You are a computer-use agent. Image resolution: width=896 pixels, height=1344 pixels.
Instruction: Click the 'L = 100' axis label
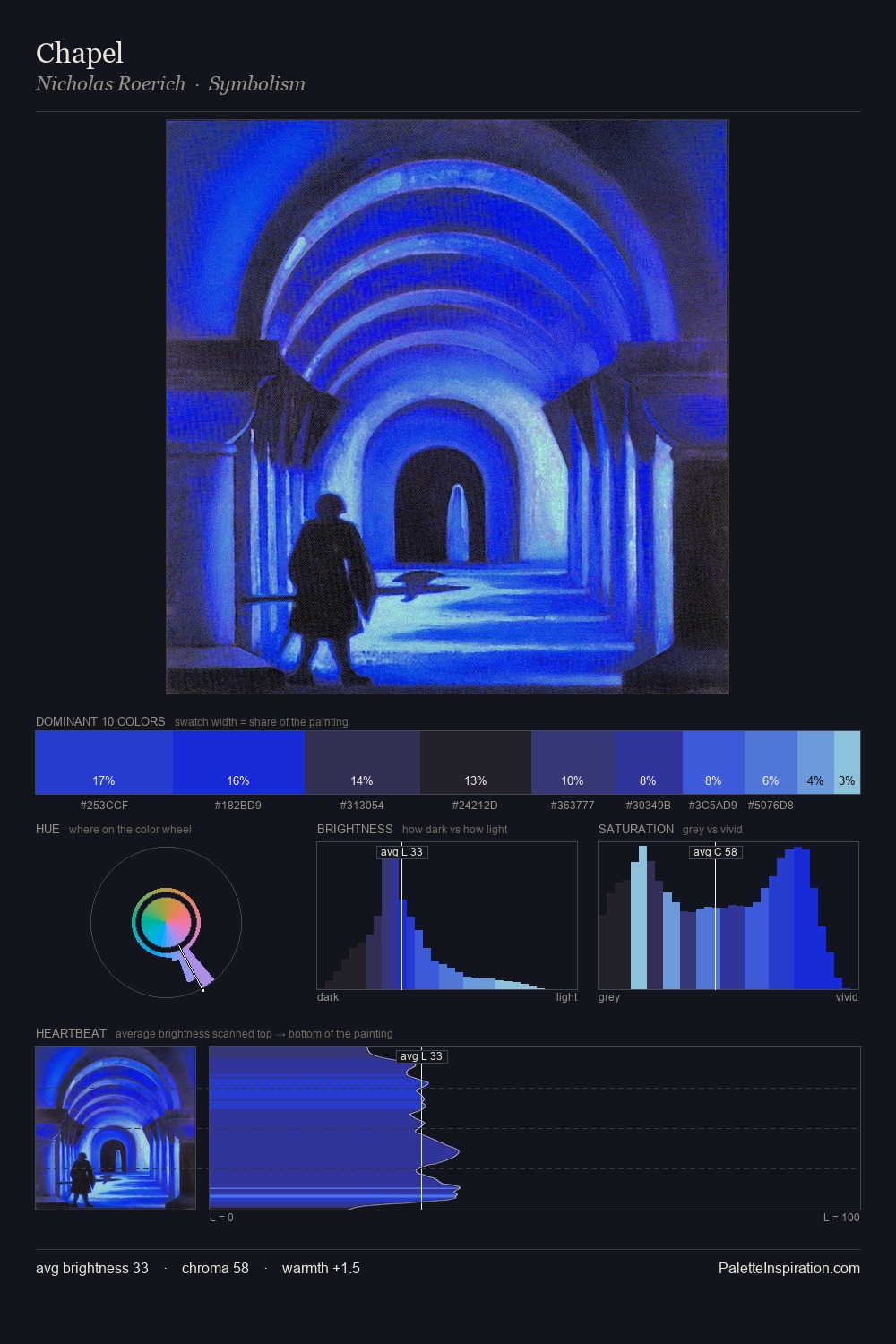841,1218
